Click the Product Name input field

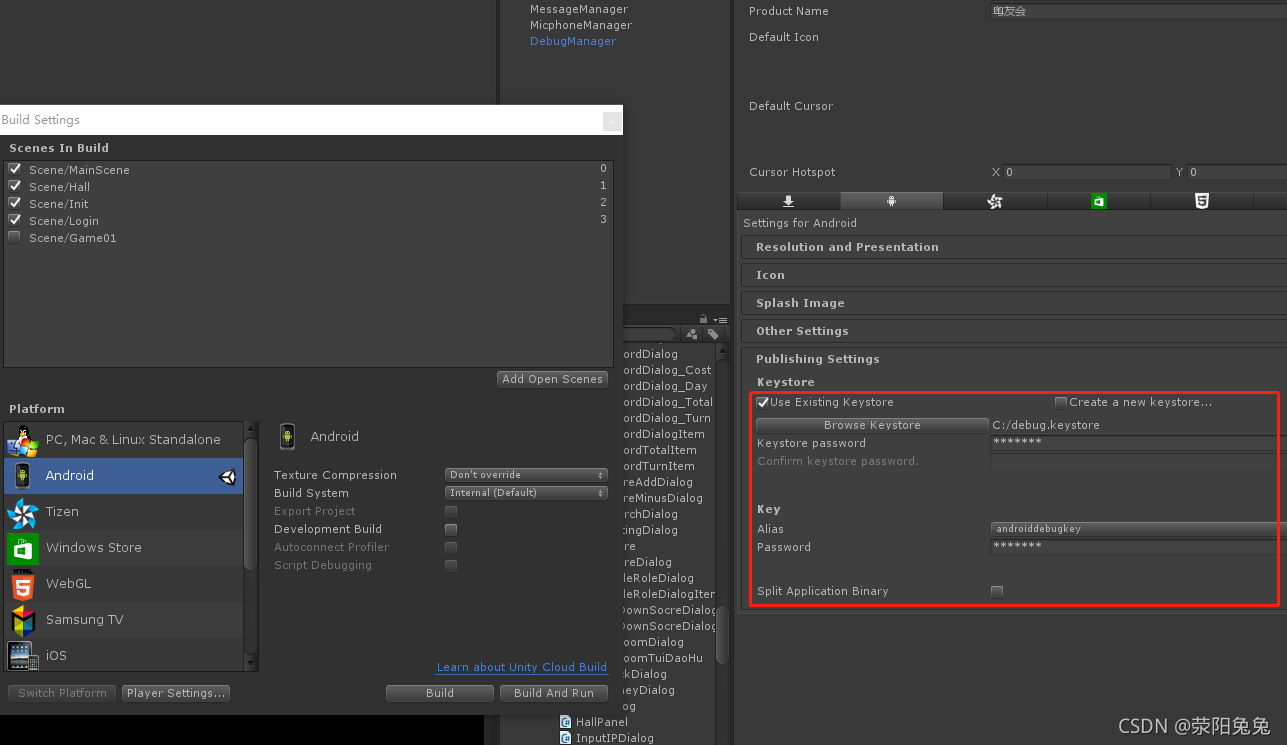(x=1139, y=11)
